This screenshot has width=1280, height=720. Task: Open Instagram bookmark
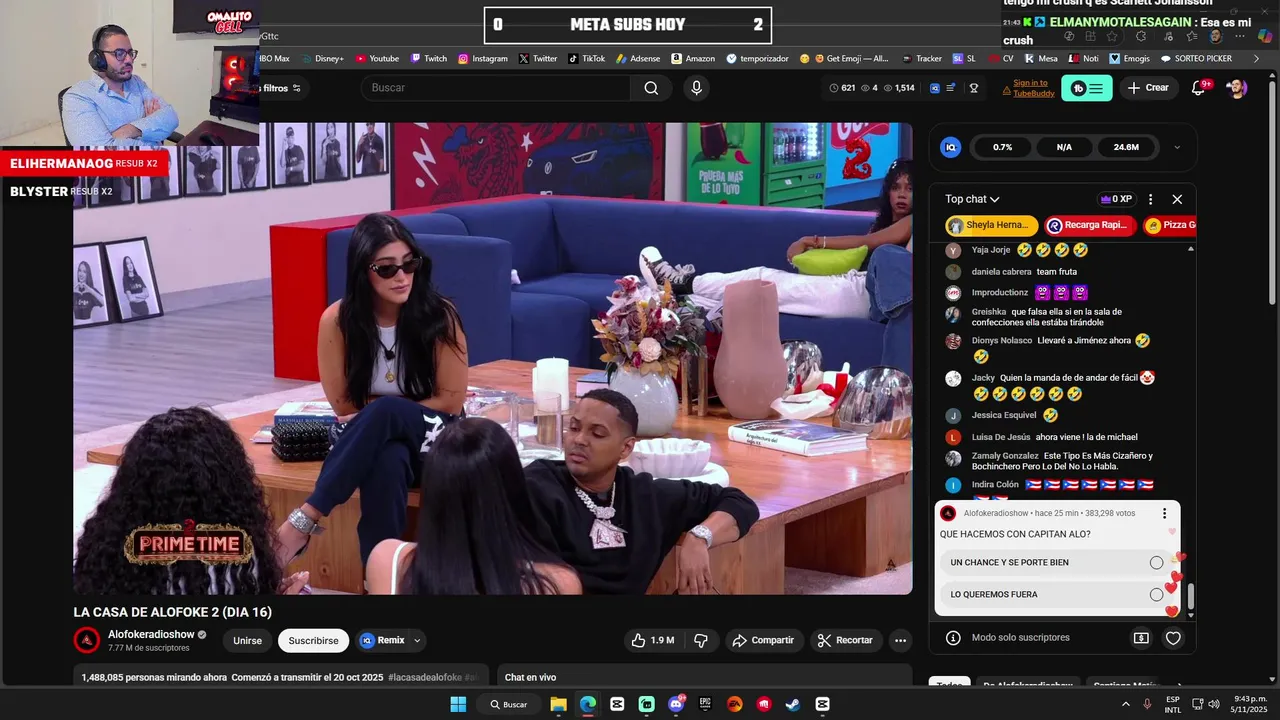click(x=483, y=59)
